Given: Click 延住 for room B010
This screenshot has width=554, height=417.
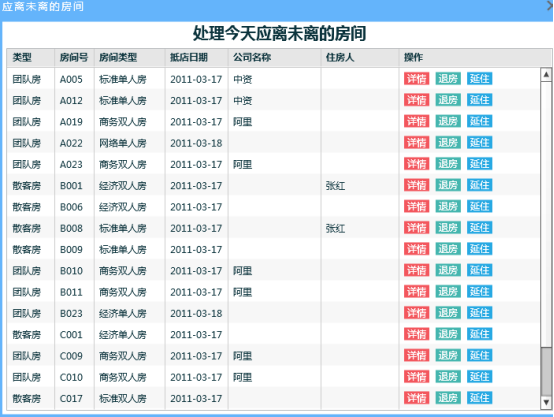Looking at the screenshot, I should [479, 270].
